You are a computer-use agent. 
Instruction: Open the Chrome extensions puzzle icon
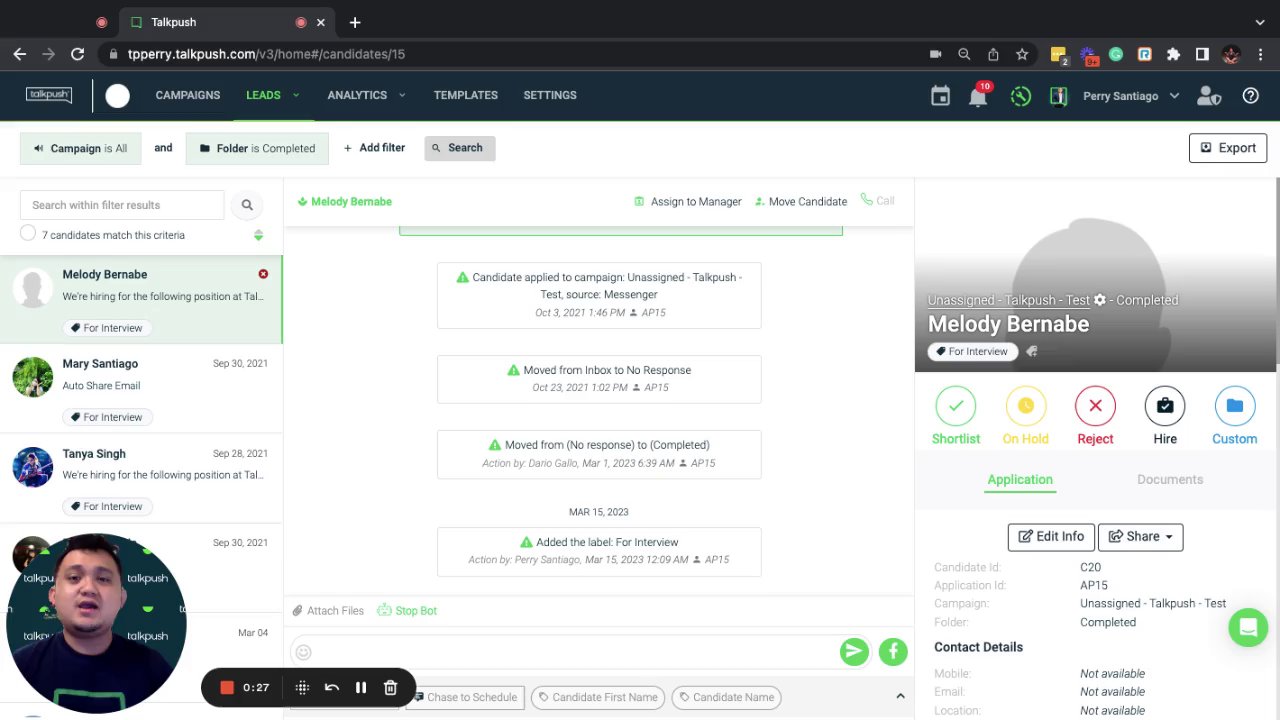(x=1174, y=54)
